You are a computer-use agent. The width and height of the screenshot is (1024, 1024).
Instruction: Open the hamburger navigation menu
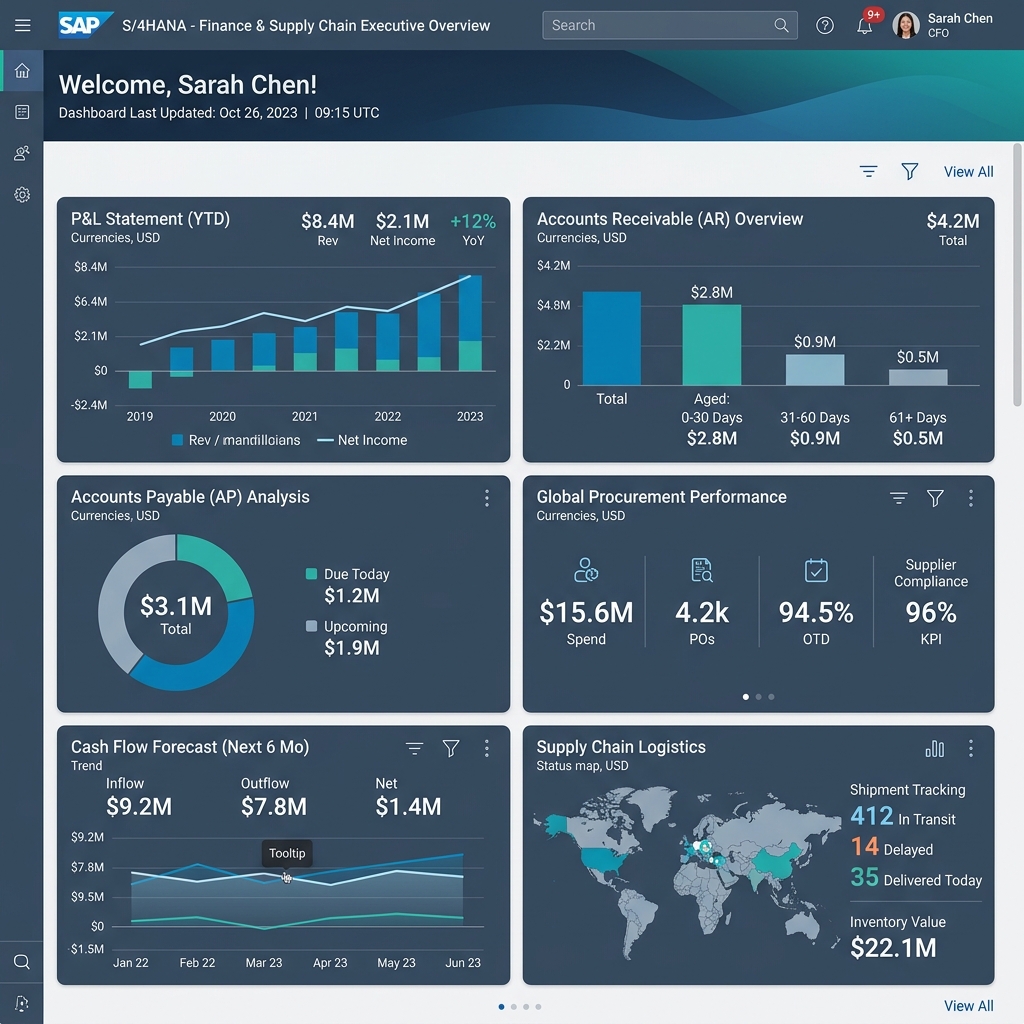pyautogui.click(x=23, y=25)
